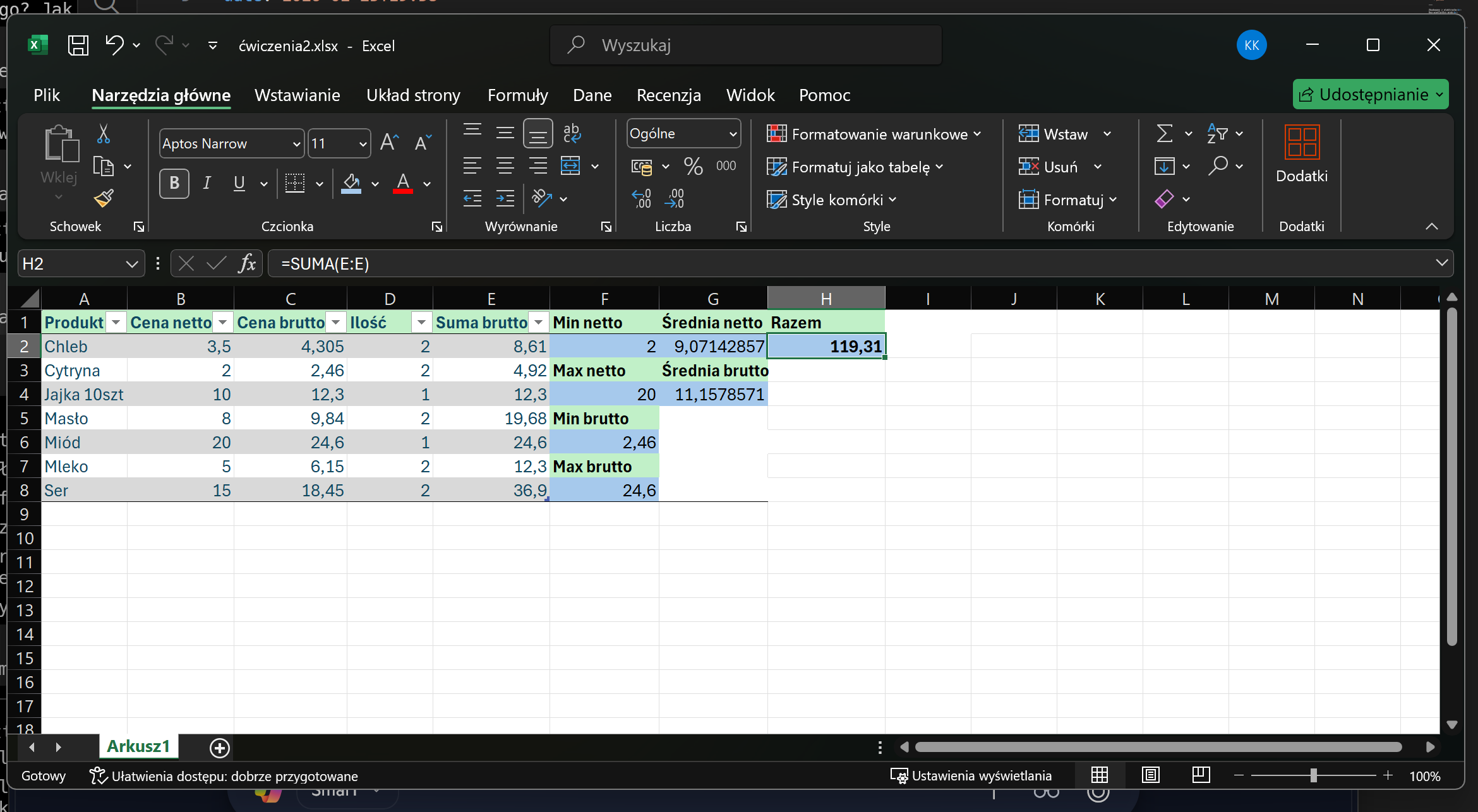This screenshot has height=812, width=1478.
Task: Click the Udostępnianie share button
Action: click(x=1369, y=95)
